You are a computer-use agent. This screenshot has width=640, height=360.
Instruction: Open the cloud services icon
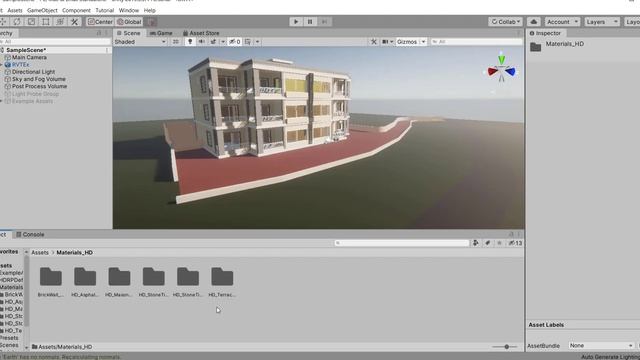(x=533, y=22)
